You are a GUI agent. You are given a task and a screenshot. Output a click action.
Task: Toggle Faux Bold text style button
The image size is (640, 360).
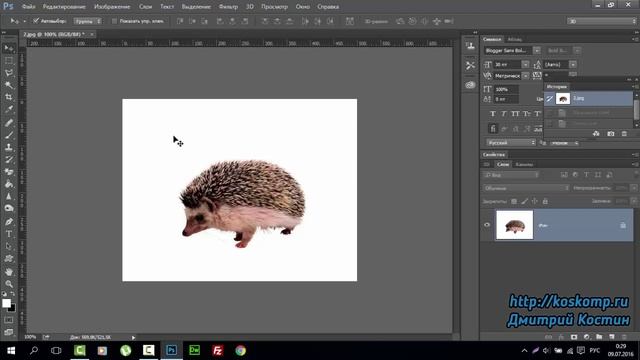(x=493, y=113)
